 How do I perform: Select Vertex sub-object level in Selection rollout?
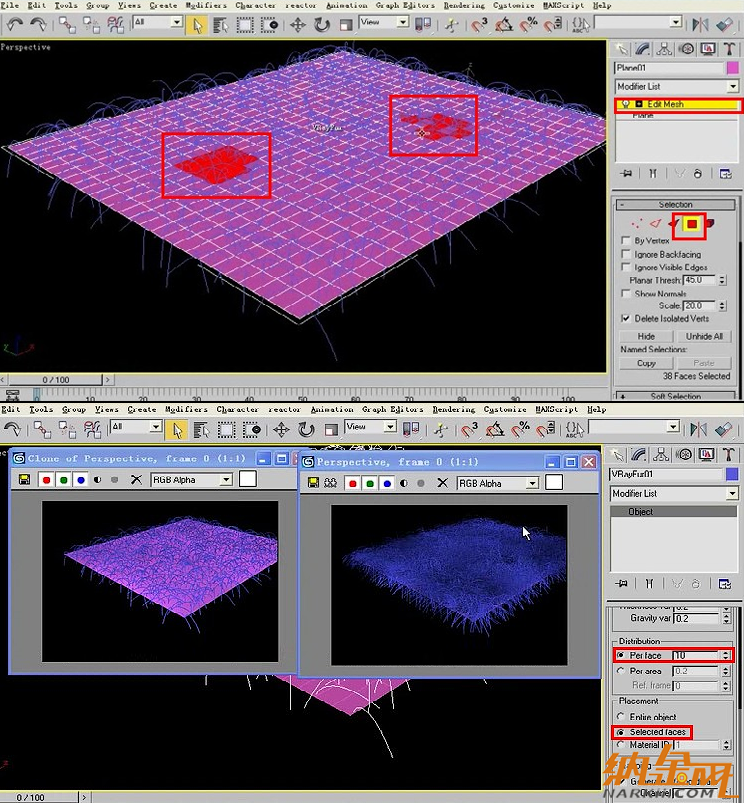click(x=636, y=224)
